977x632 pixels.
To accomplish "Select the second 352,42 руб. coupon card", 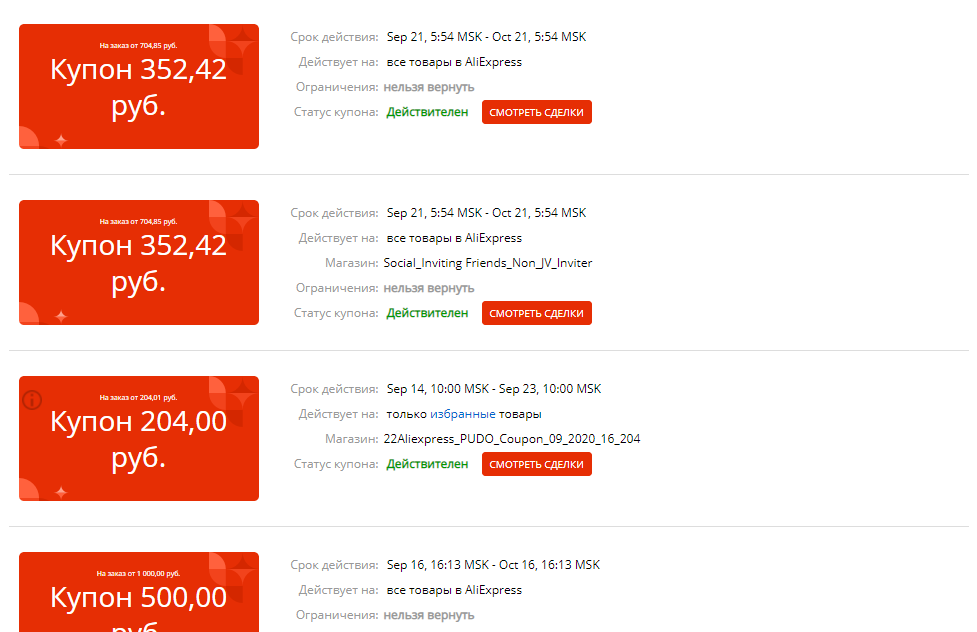I will (139, 262).
